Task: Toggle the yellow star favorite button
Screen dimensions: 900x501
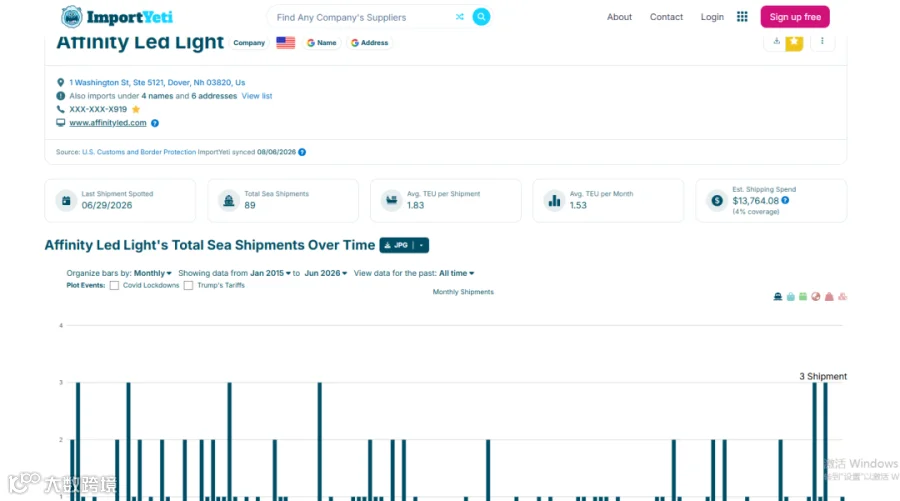Action: 794,42
